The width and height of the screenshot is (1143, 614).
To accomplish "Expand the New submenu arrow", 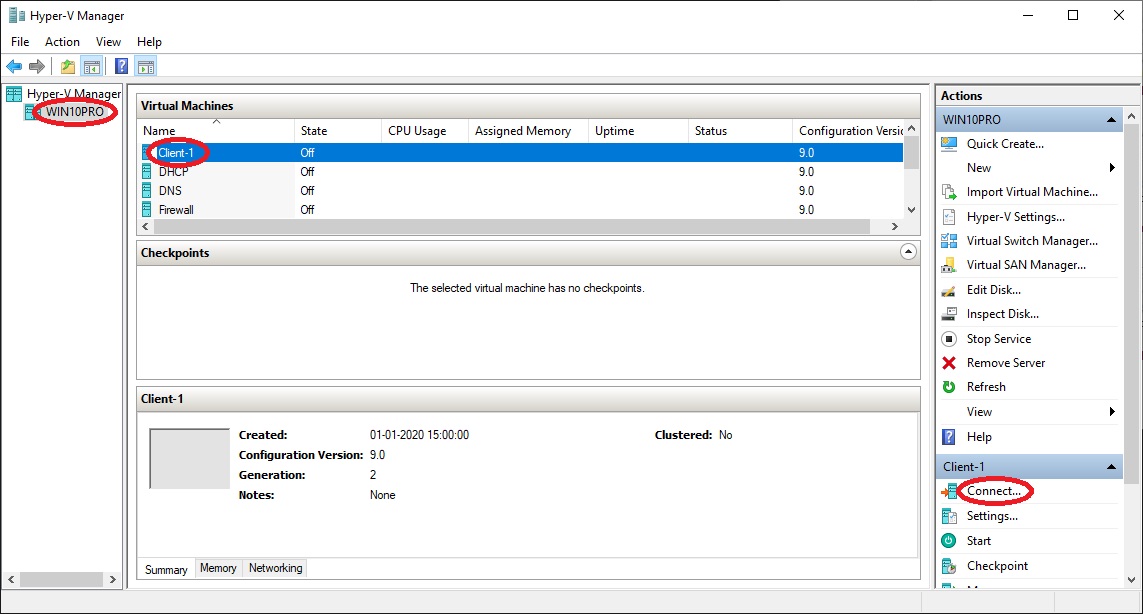I will coord(1112,168).
